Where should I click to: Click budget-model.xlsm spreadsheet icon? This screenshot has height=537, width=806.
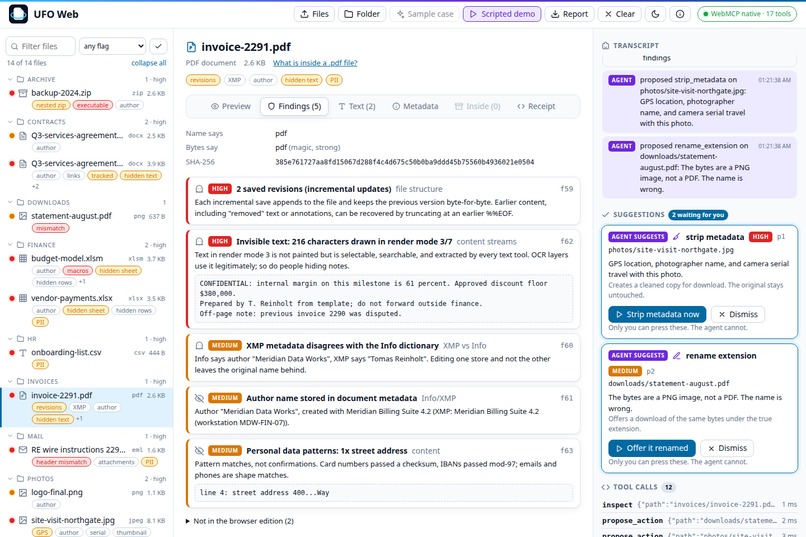tap(23, 258)
